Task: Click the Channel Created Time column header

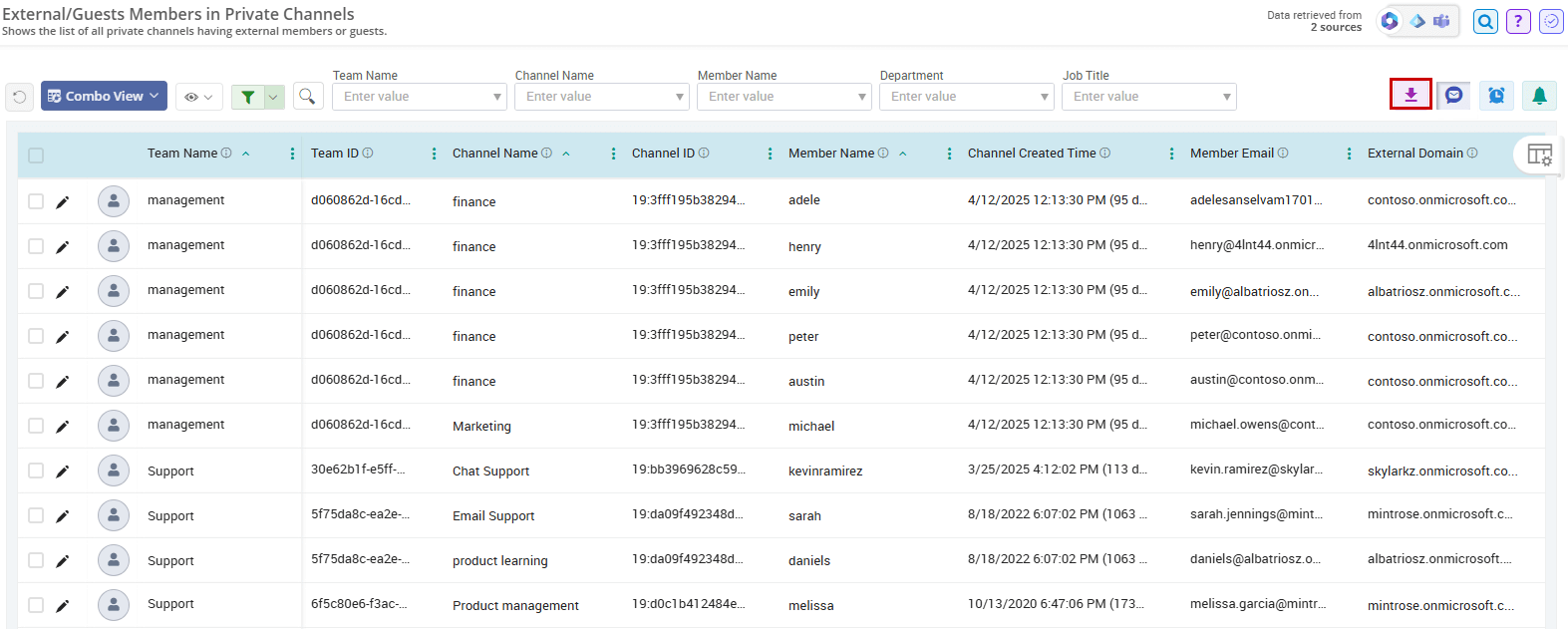Action: click(1032, 153)
